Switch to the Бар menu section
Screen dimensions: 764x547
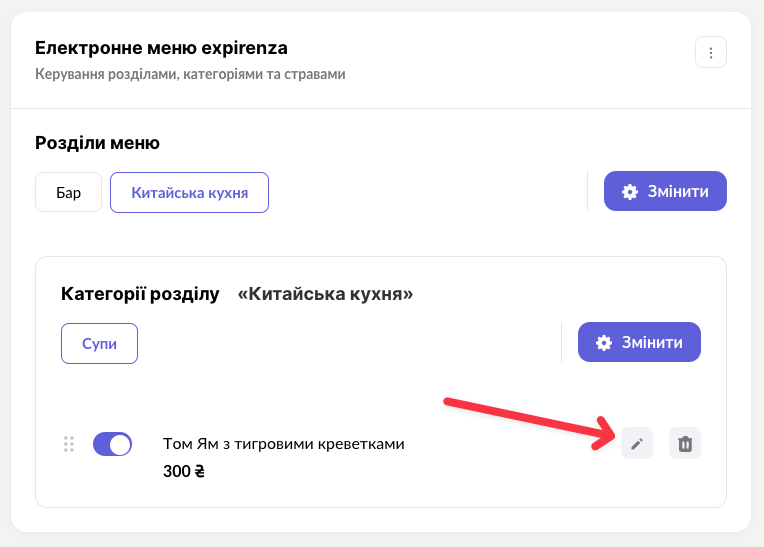pyautogui.click(x=68, y=192)
